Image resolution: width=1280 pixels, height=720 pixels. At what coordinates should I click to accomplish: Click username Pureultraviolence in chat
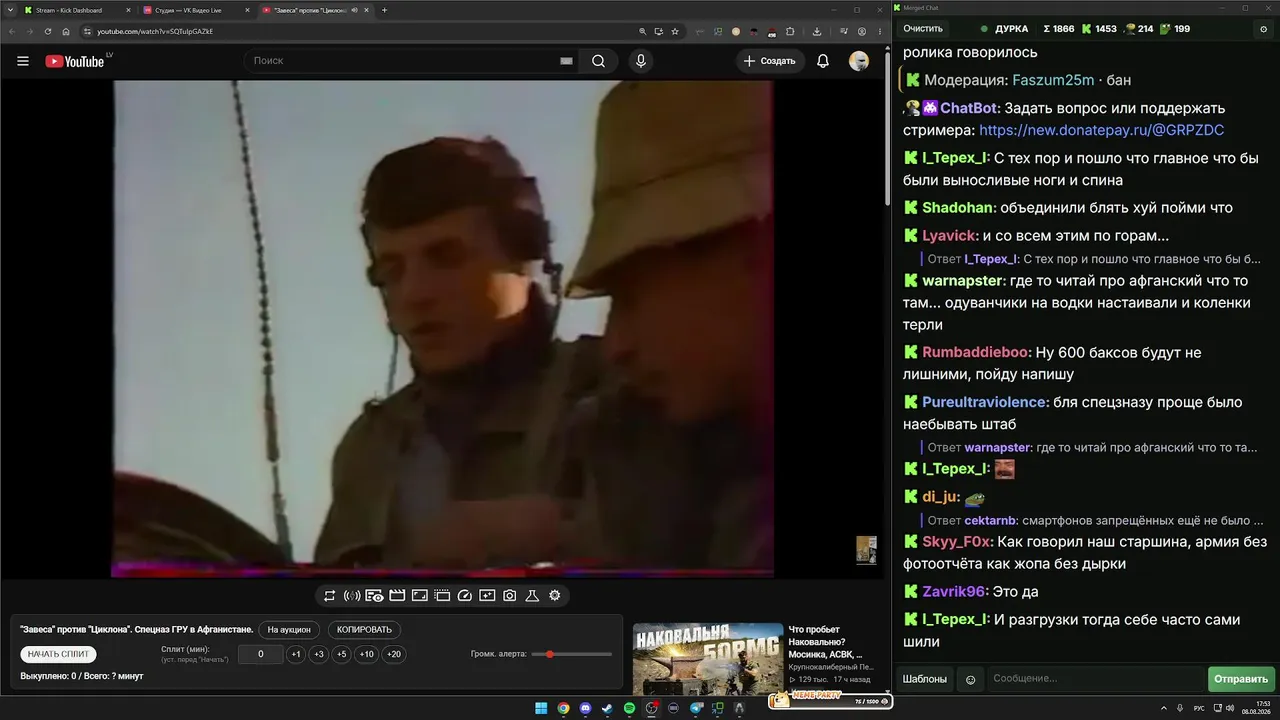pyautogui.click(x=985, y=402)
